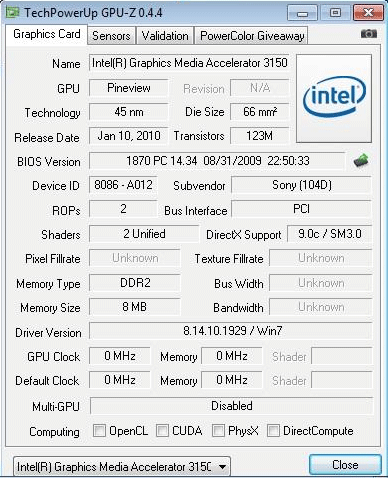
Task: Click the ROPs field showing 2
Action: pyautogui.click(x=123, y=209)
